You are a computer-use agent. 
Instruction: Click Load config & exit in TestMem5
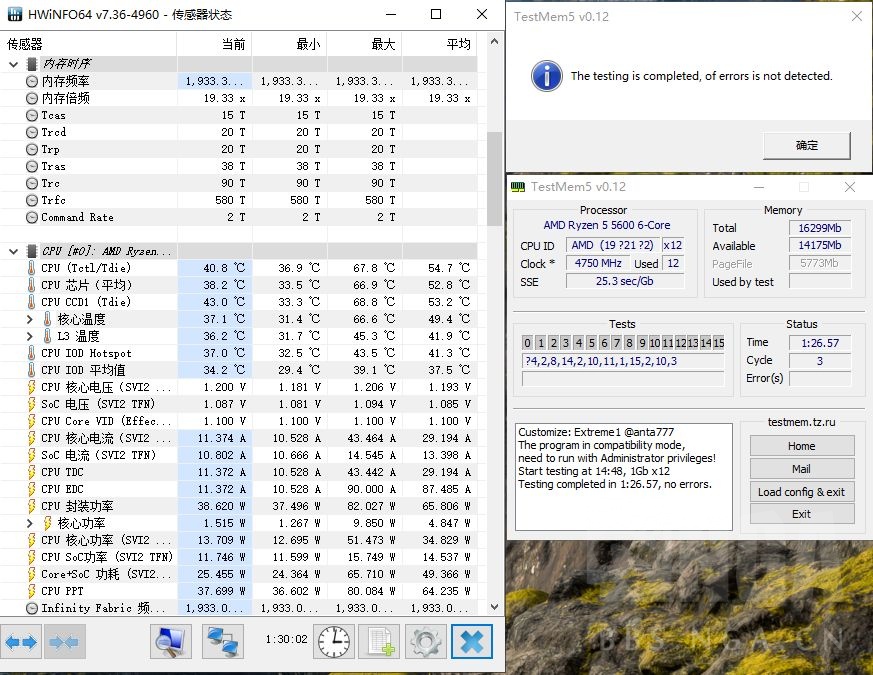click(x=801, y=492)
